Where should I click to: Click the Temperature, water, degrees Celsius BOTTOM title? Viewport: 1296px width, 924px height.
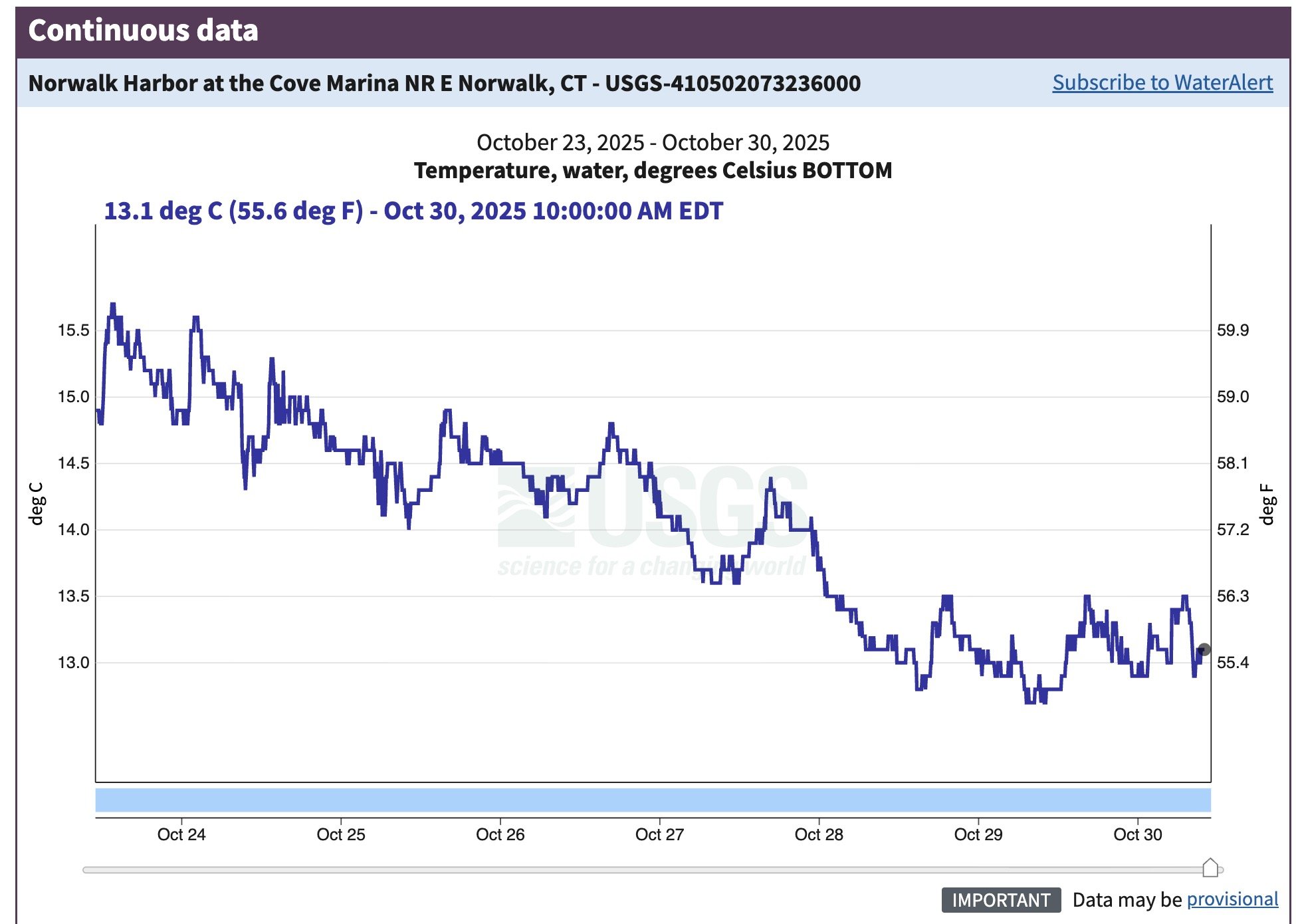point(653,170)
